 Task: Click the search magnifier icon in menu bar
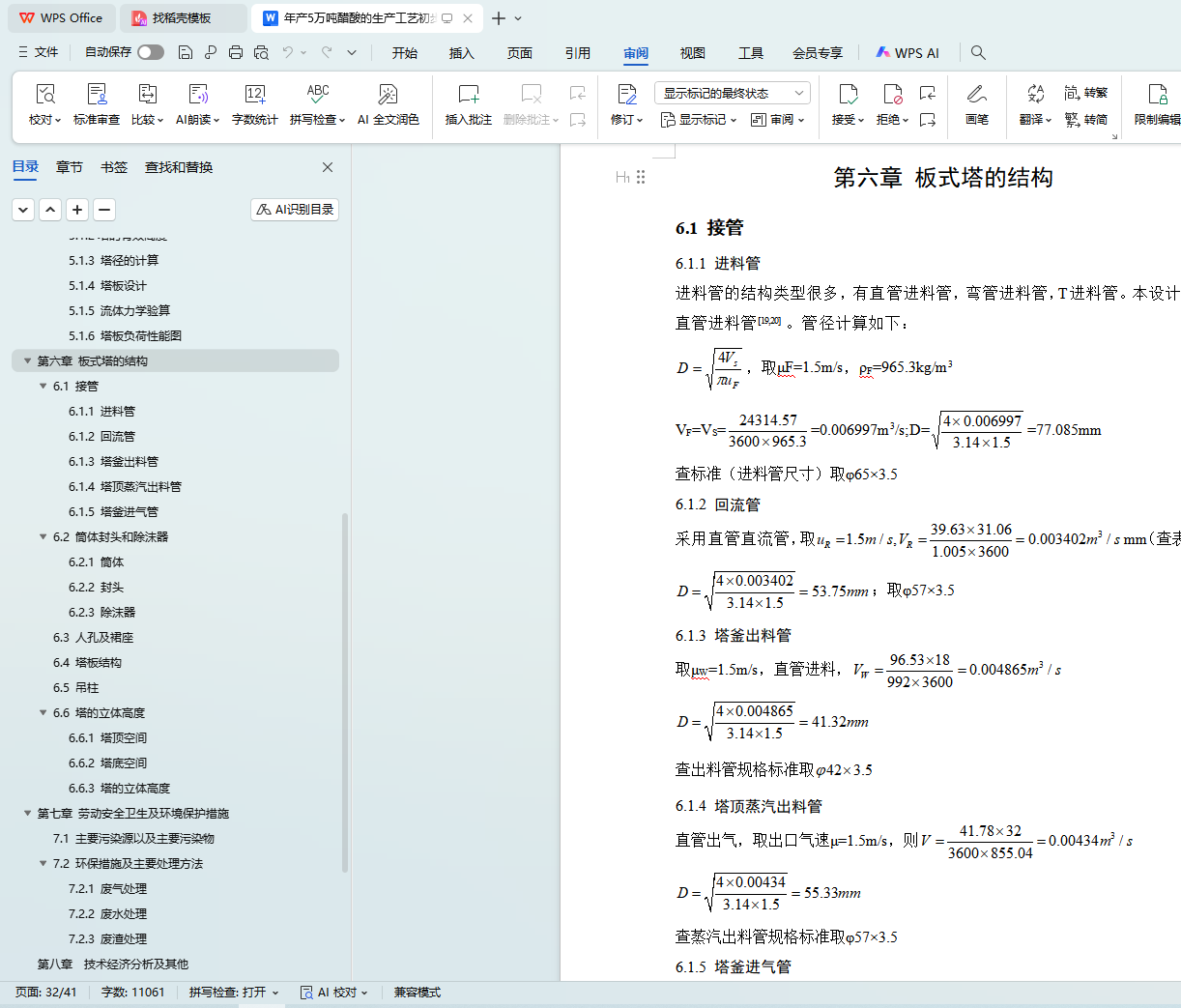978,53
